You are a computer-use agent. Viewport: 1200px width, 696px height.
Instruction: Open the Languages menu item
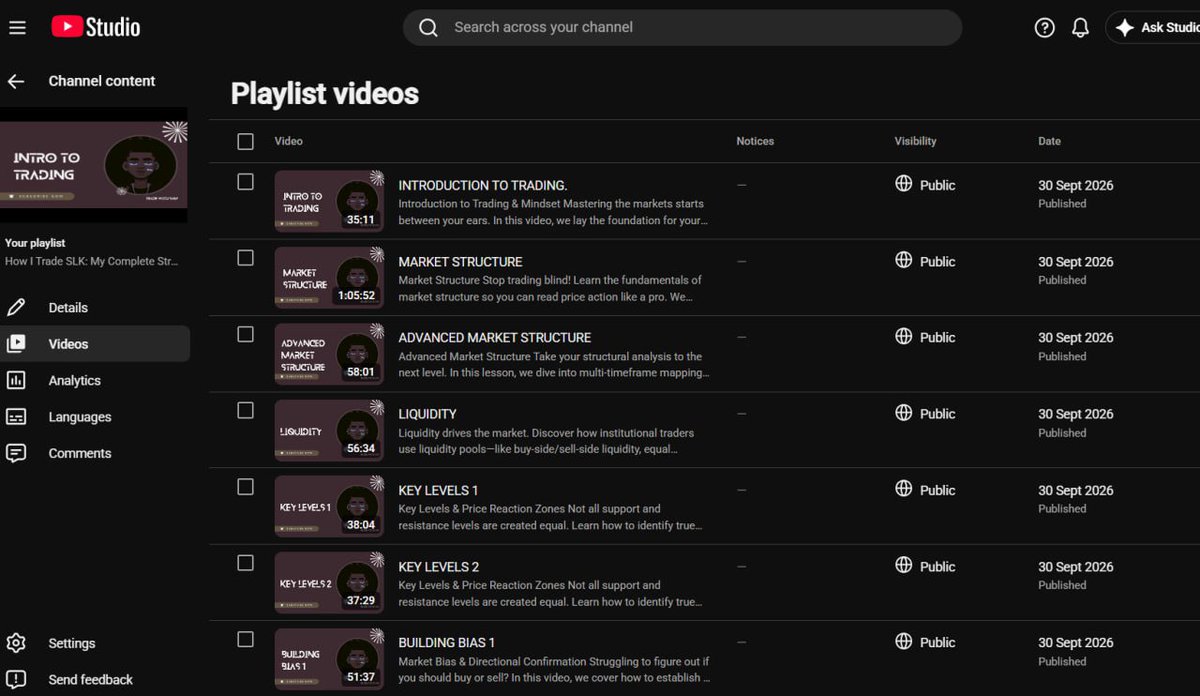(x=95, y=417)
